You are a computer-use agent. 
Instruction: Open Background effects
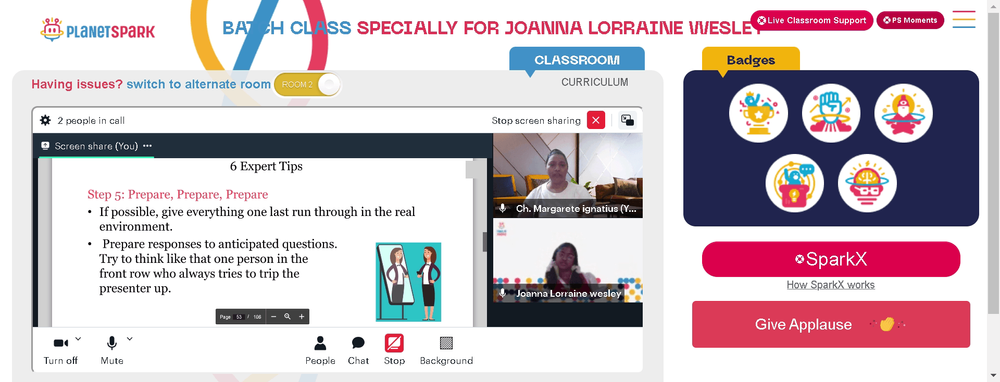pos(446,350)
